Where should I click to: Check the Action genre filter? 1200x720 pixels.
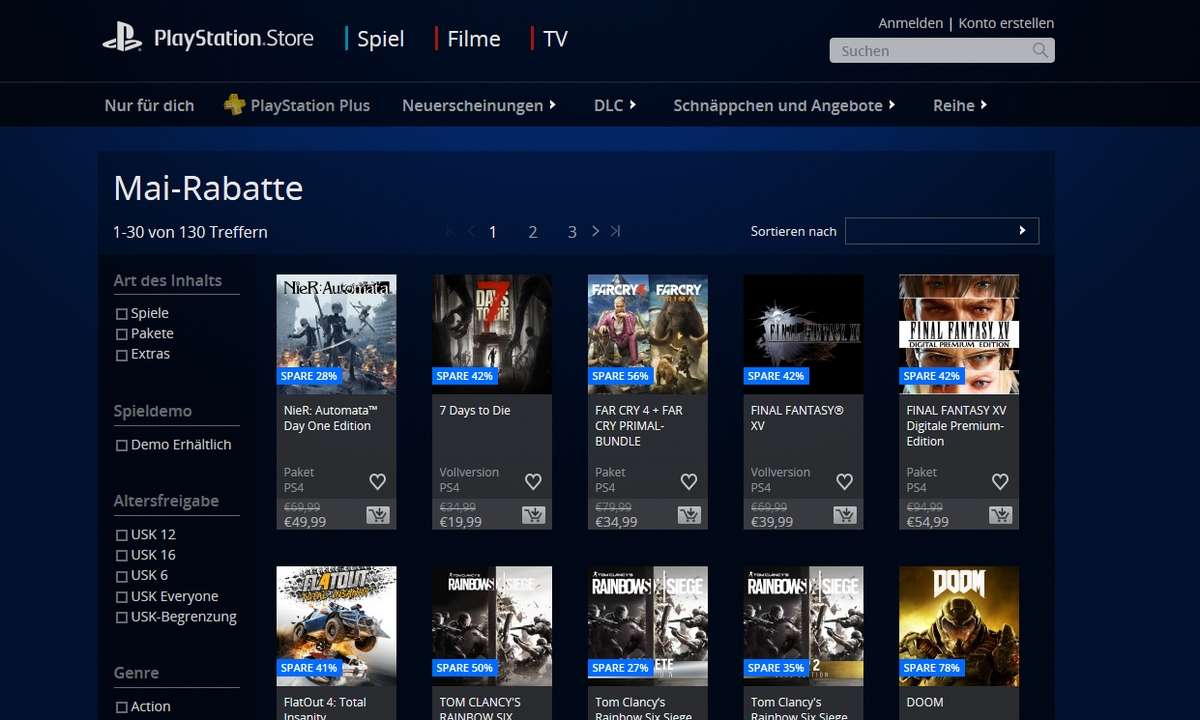click(122, 707)
